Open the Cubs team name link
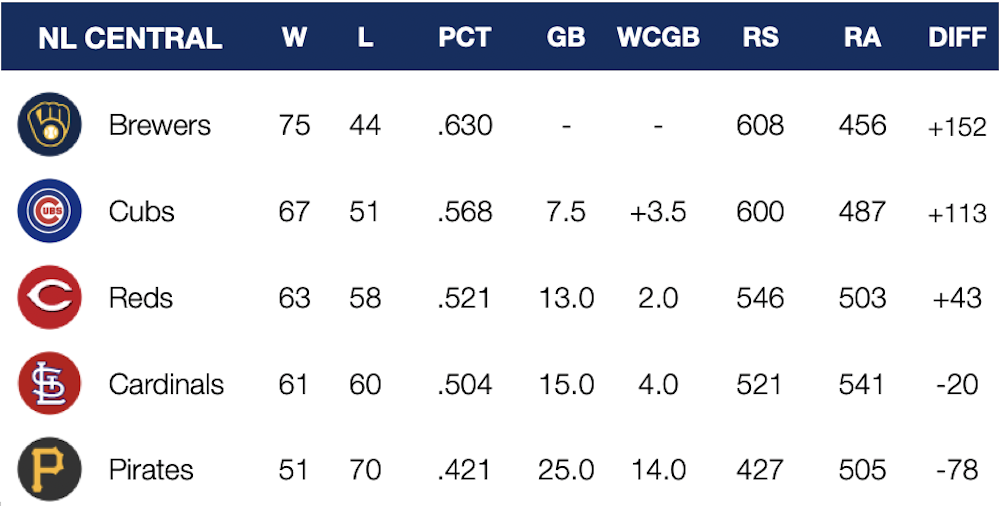The height and width of the screenshot is (506, 1000). click(142, 212)
